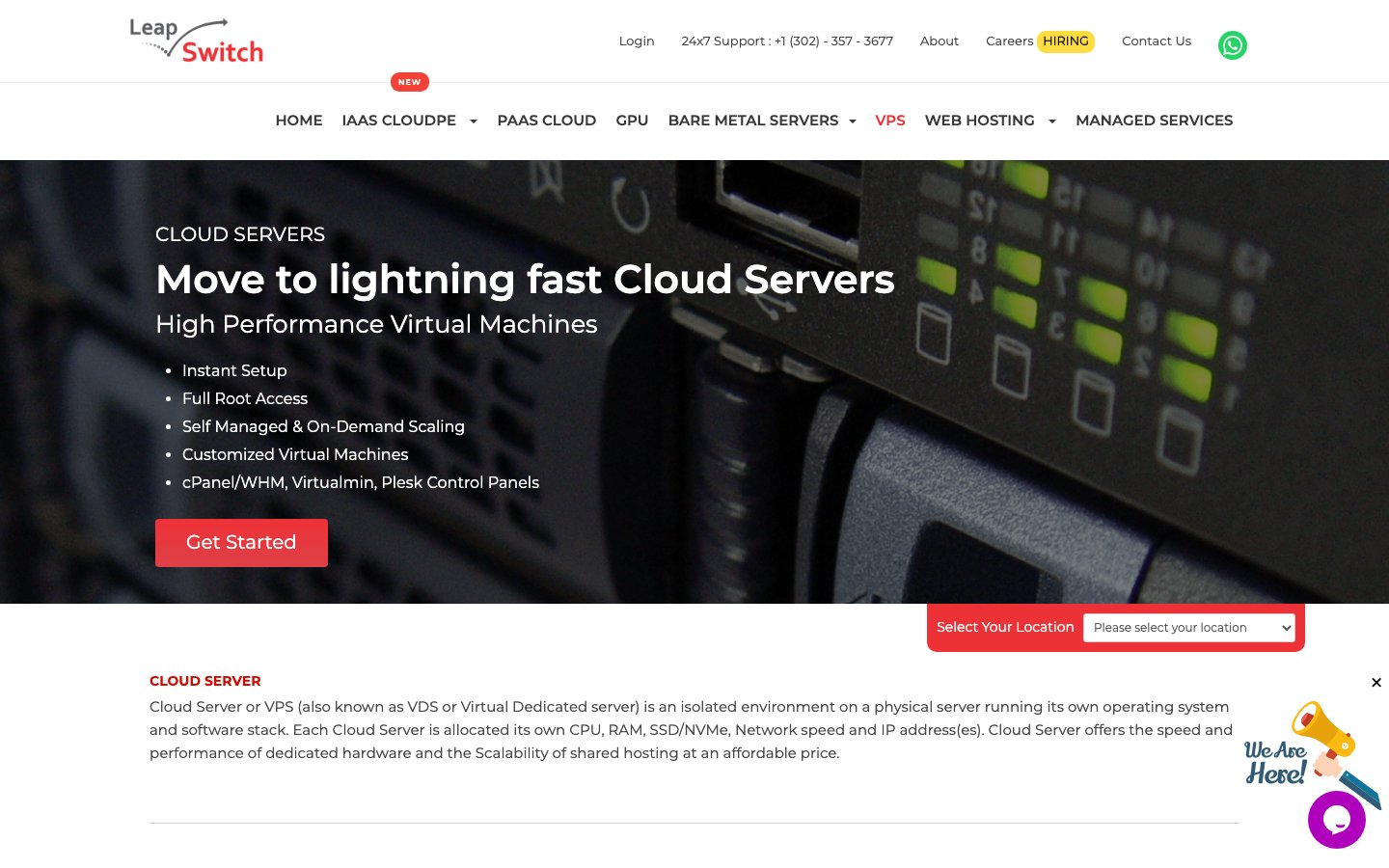The image size is (1389, 868).
Task: Click the 'CLOUD SERVERS' hero label
Action: 240,234
